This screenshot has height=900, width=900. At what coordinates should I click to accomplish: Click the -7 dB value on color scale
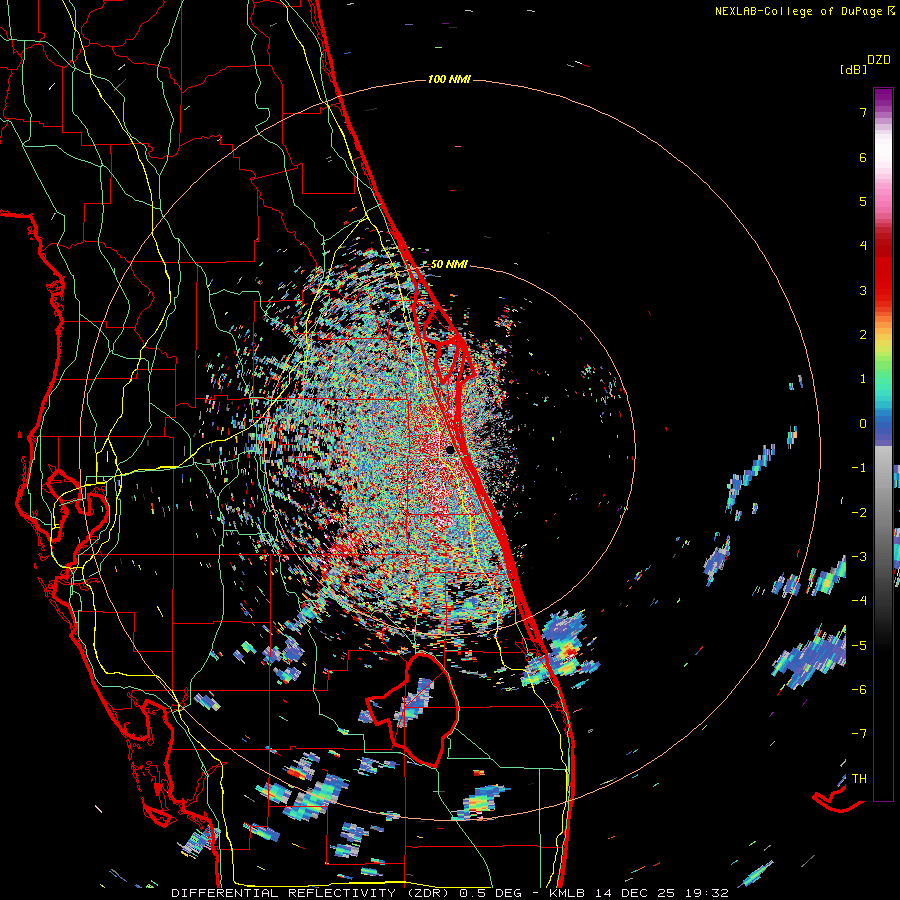coord(859,734)
